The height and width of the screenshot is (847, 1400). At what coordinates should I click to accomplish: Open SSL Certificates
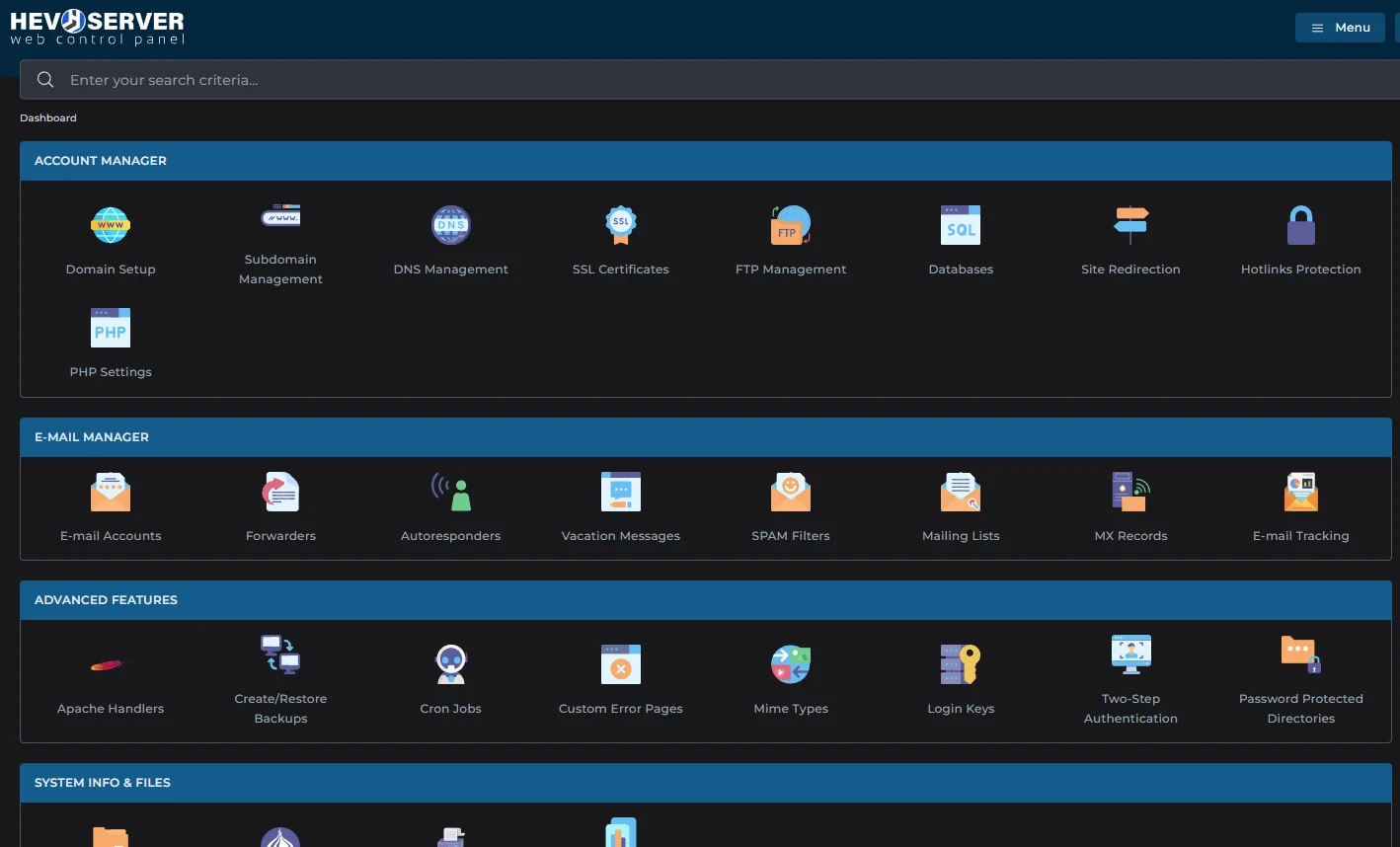620,226
